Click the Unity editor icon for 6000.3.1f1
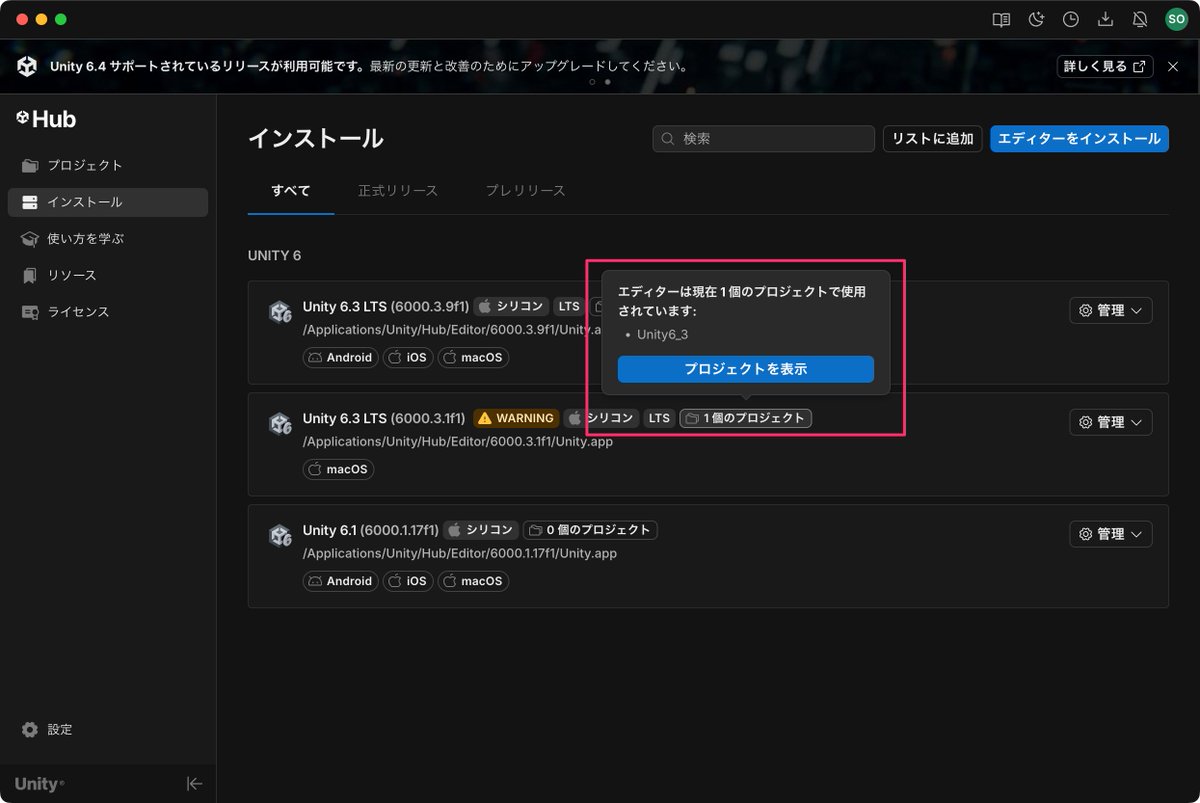 coord(280,424)
